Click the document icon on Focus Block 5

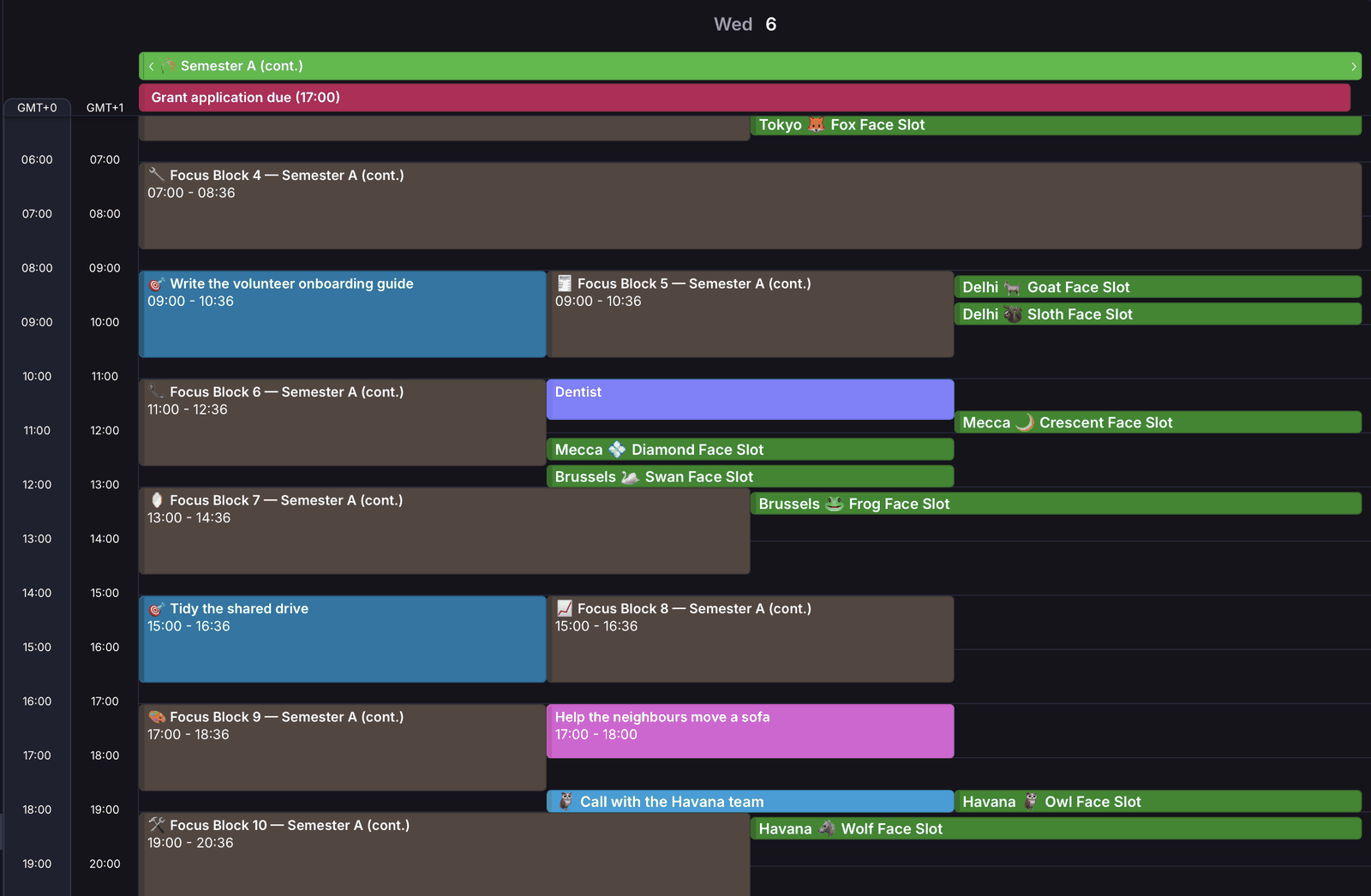[x=564, y=284]
